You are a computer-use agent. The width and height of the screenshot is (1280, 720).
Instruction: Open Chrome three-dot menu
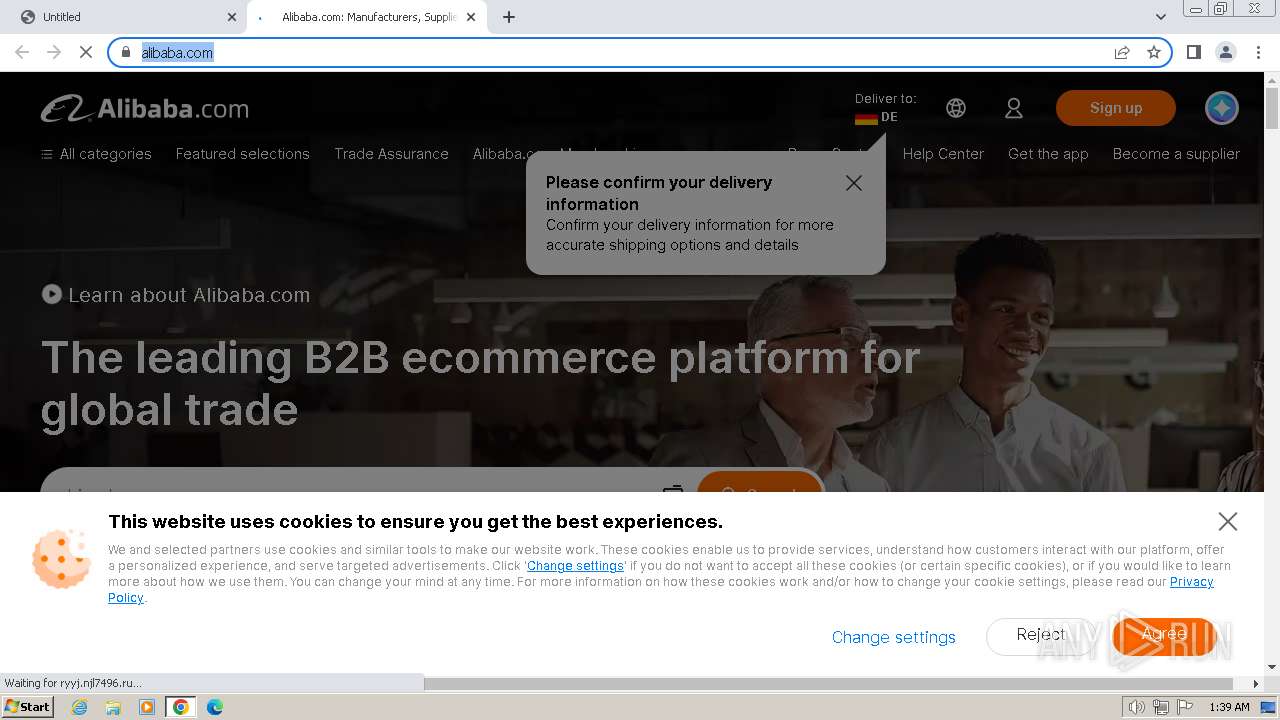click(1258, 53)
